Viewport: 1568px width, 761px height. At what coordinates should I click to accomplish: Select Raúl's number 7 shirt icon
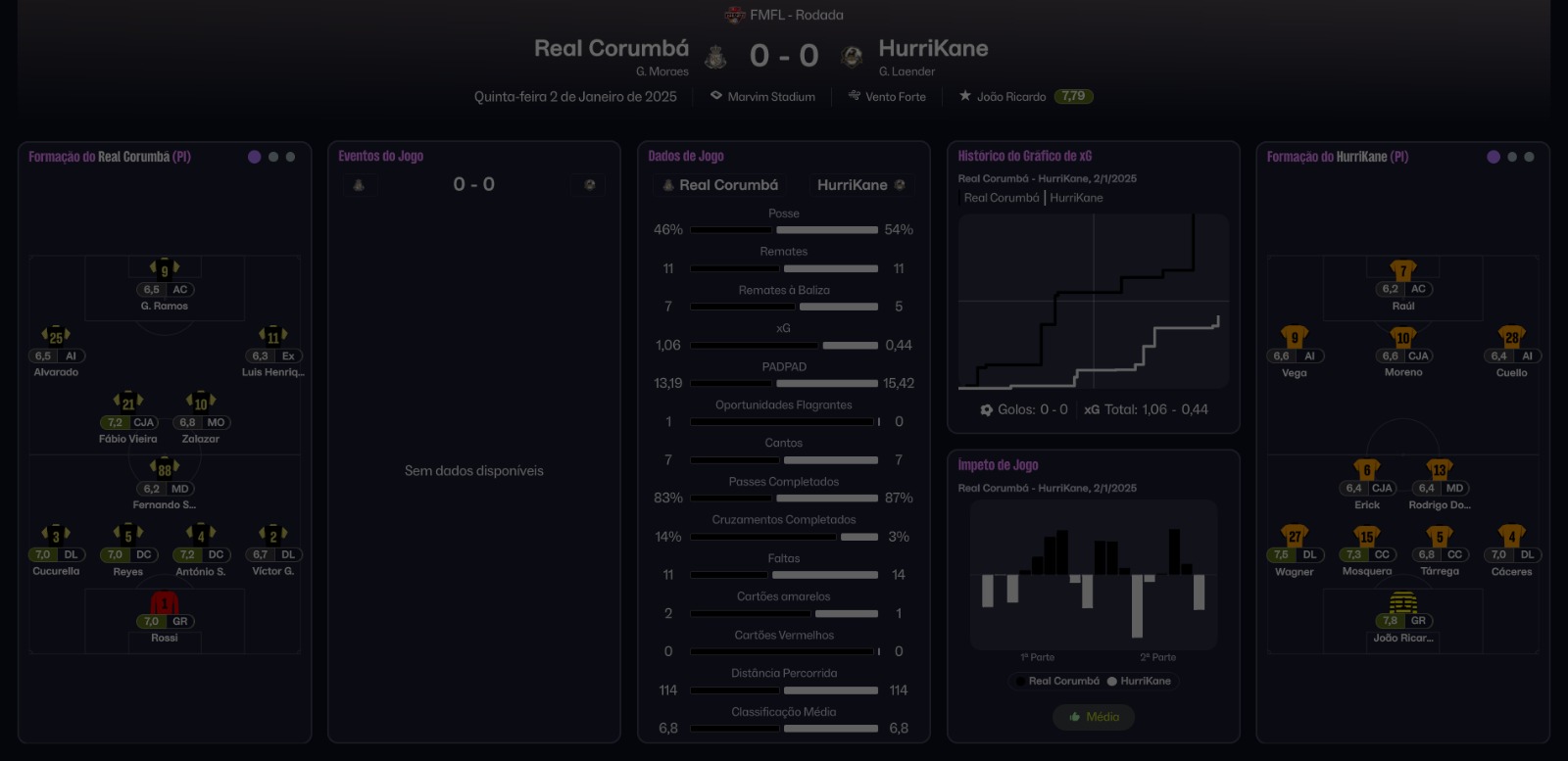(1403, 270)
